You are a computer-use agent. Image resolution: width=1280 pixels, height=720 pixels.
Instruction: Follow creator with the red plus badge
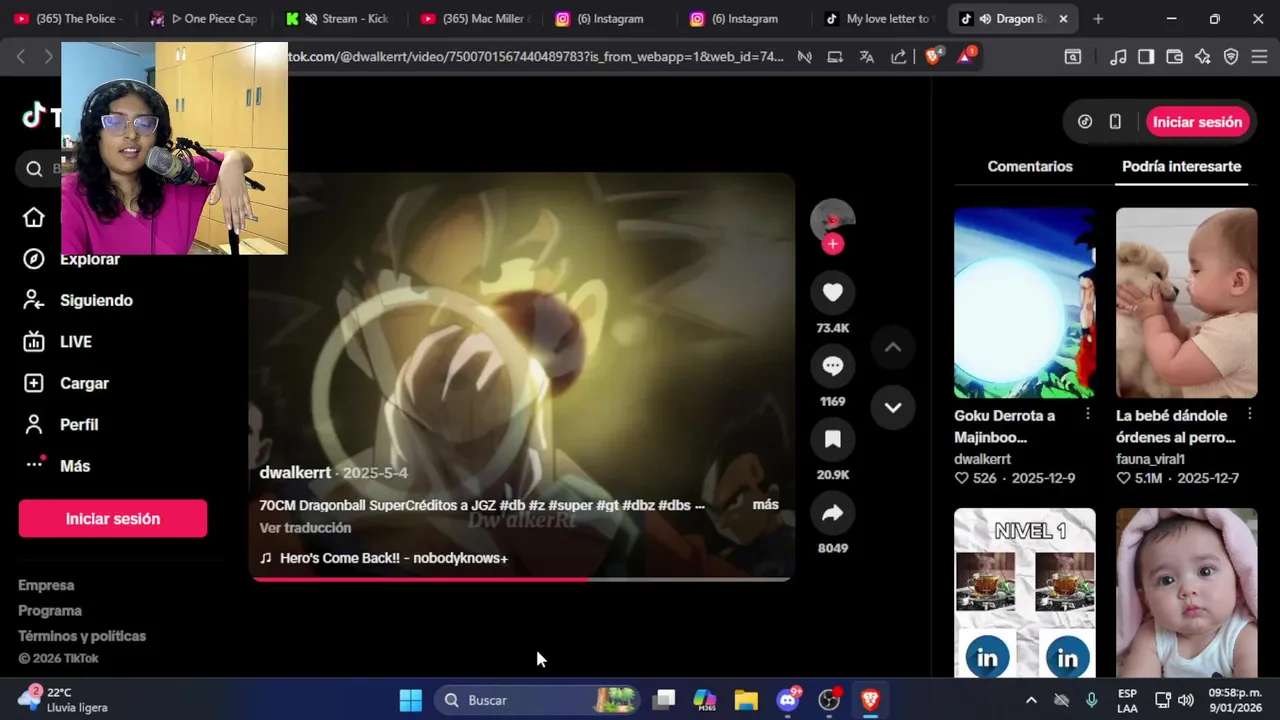pyautogui.click(x=833, y=244)
